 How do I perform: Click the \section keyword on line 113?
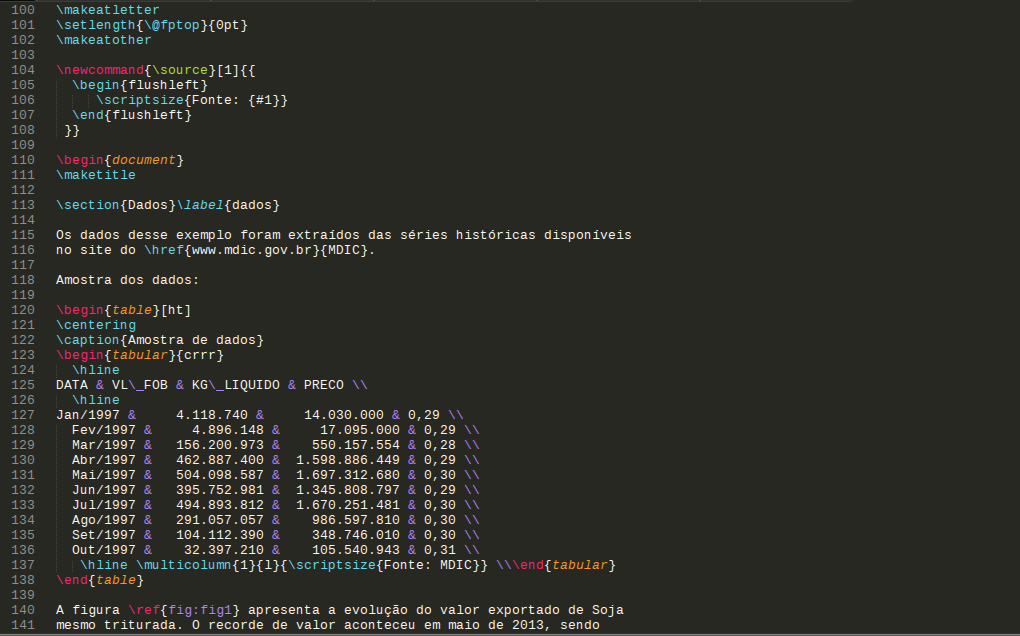88,205
